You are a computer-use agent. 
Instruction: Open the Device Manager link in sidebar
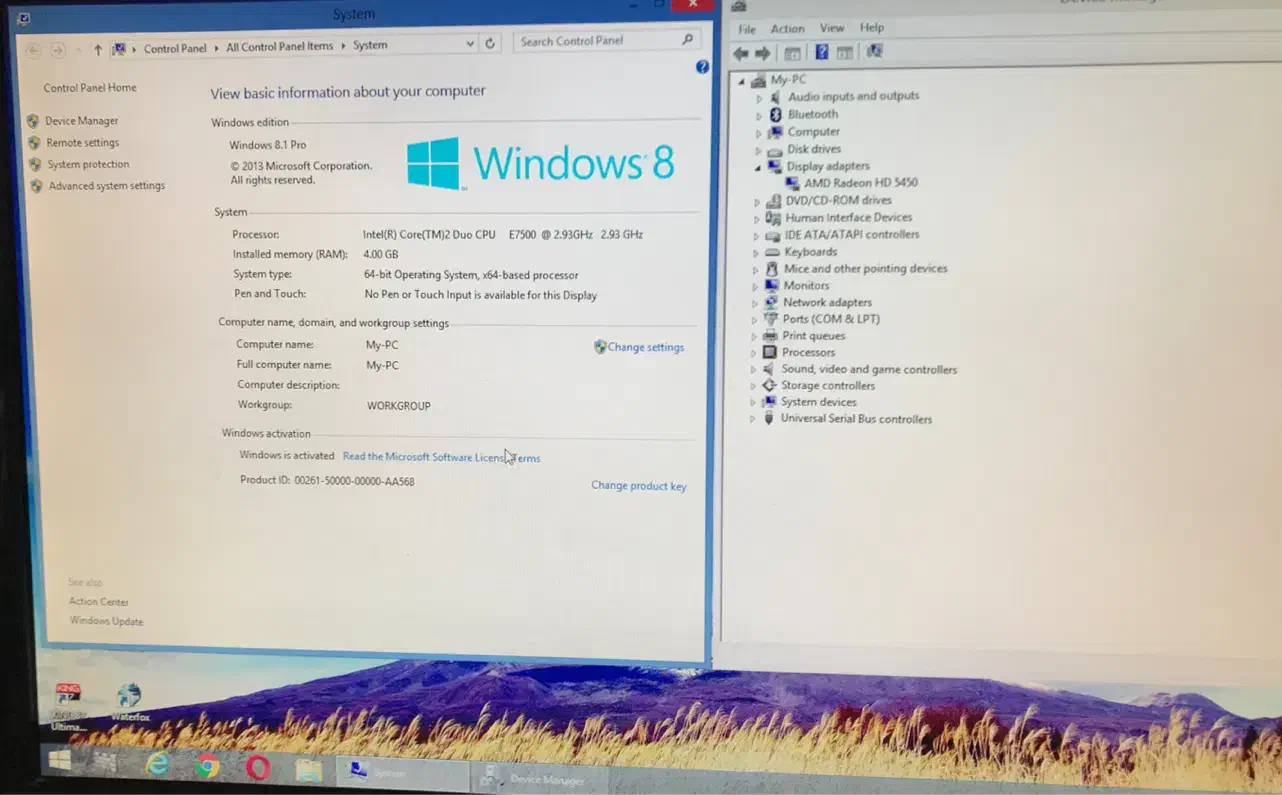click(x=82, y=121)
